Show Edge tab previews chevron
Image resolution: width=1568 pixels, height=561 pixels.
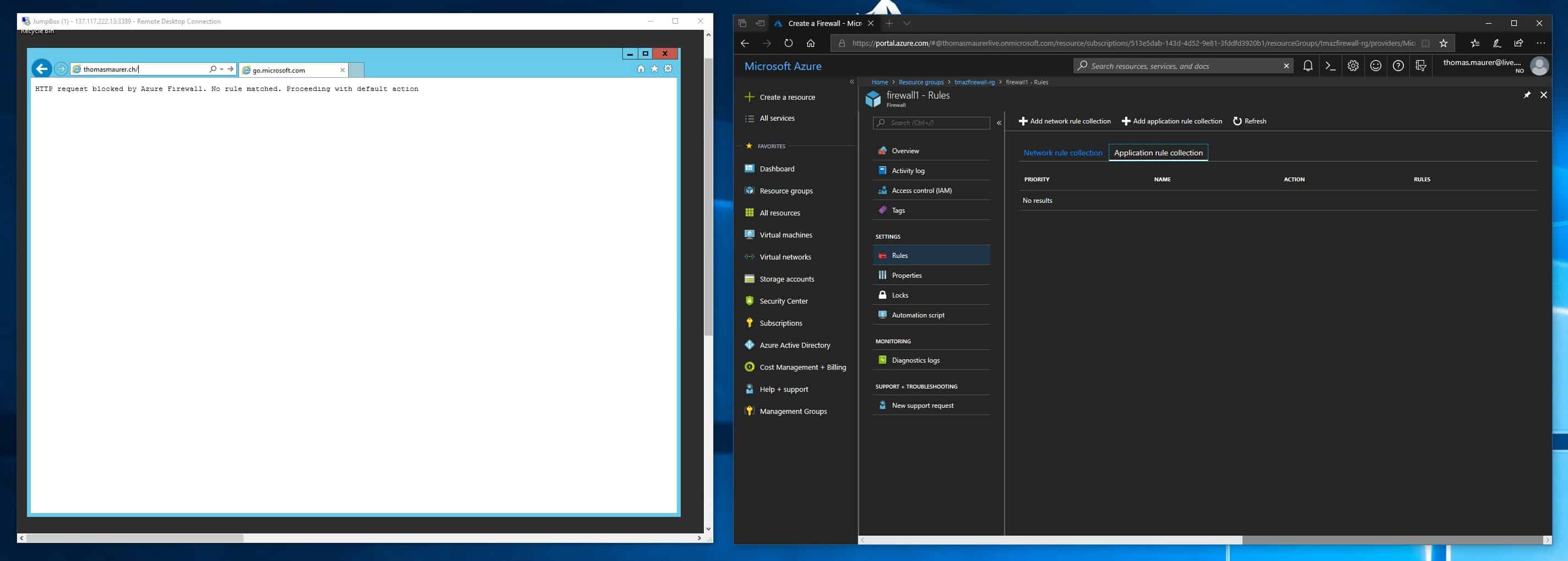coord(907,23)
